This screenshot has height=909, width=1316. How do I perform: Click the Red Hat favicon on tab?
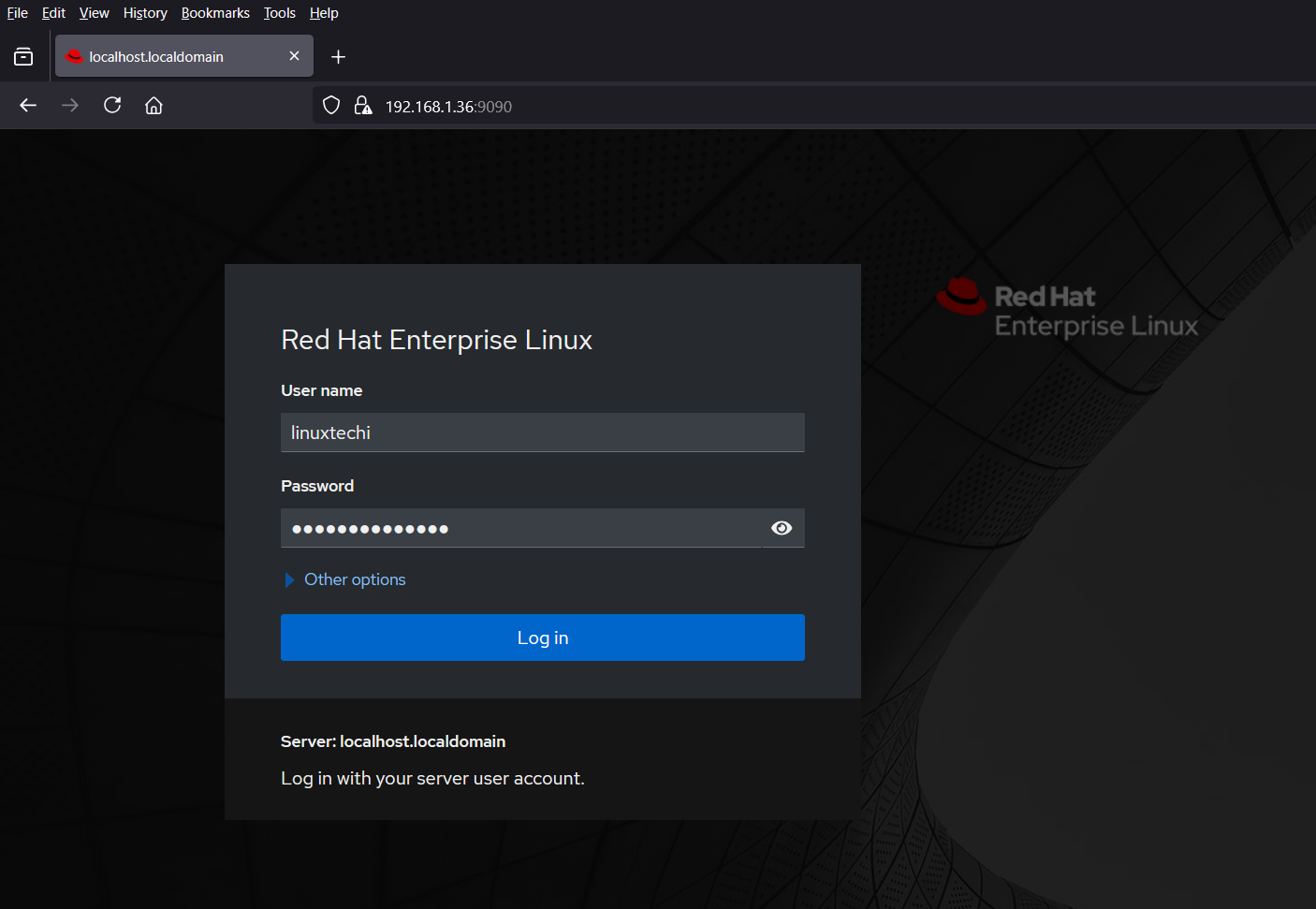tap(75, 56)
